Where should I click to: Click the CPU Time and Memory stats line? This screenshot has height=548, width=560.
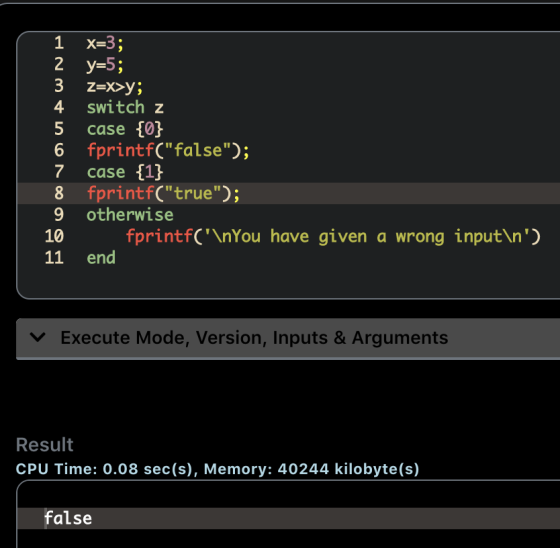(x=218, y=469)
